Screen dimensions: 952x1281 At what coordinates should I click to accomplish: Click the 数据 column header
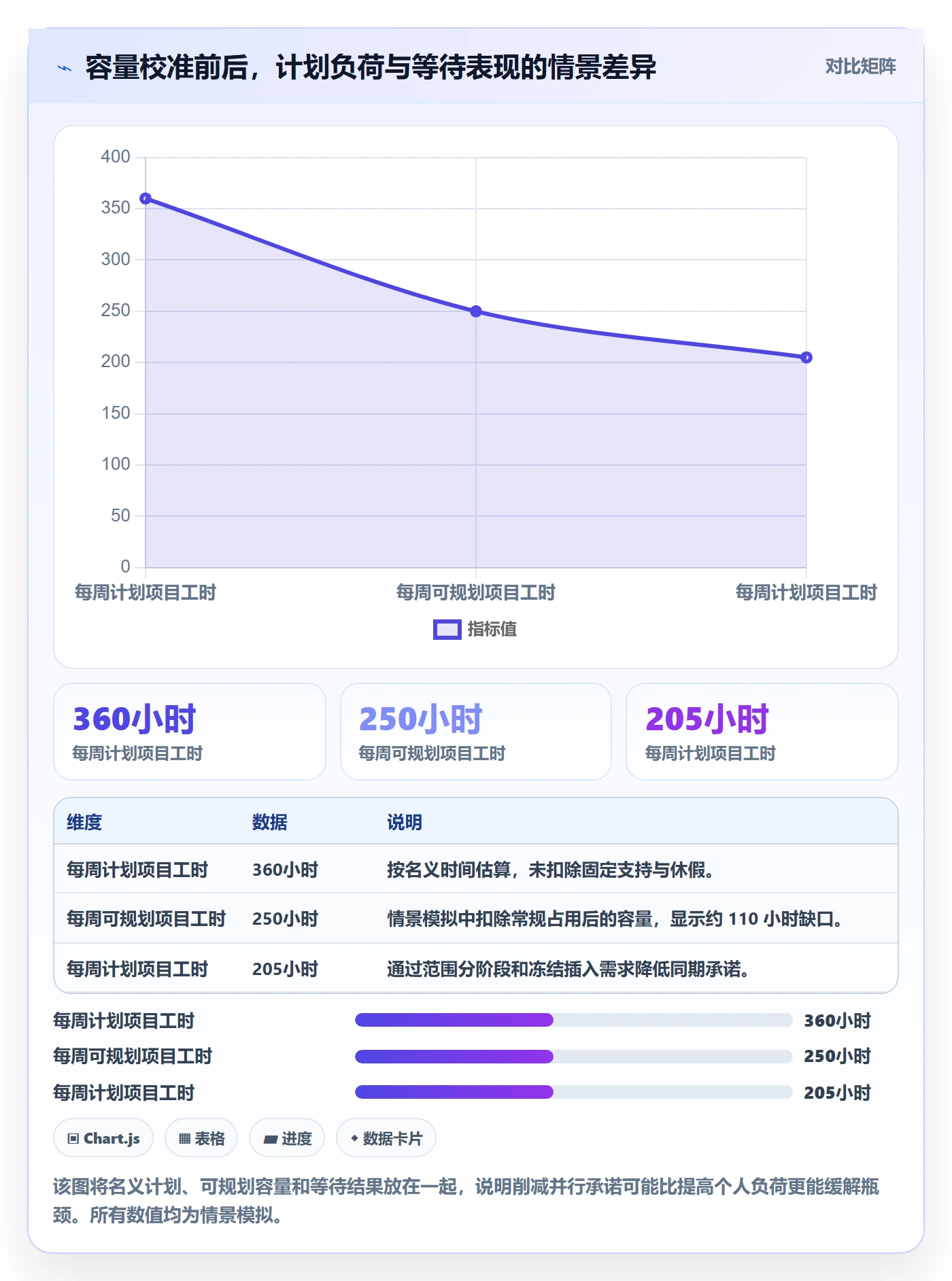[270, 823]
